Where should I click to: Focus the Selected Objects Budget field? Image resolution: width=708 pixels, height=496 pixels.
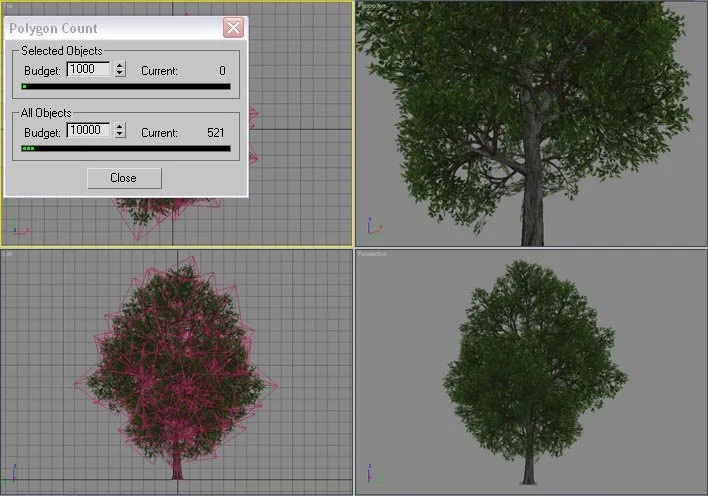pos(88,69)
